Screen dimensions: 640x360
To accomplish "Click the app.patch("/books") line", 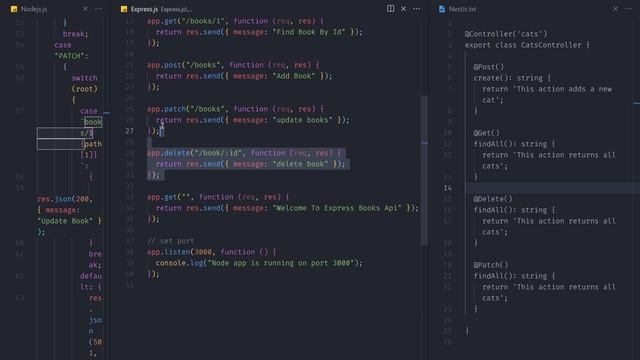I will point(236,109).
